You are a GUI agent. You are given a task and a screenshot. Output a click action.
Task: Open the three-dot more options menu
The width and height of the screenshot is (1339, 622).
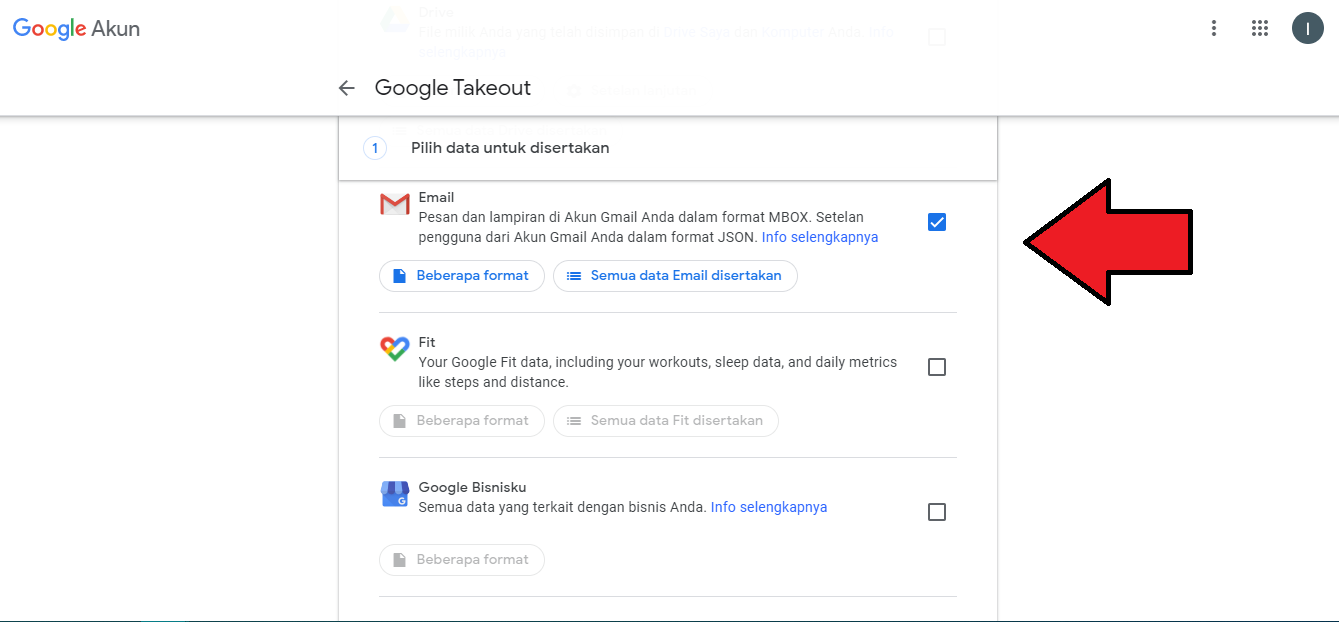coord(1213,28)
